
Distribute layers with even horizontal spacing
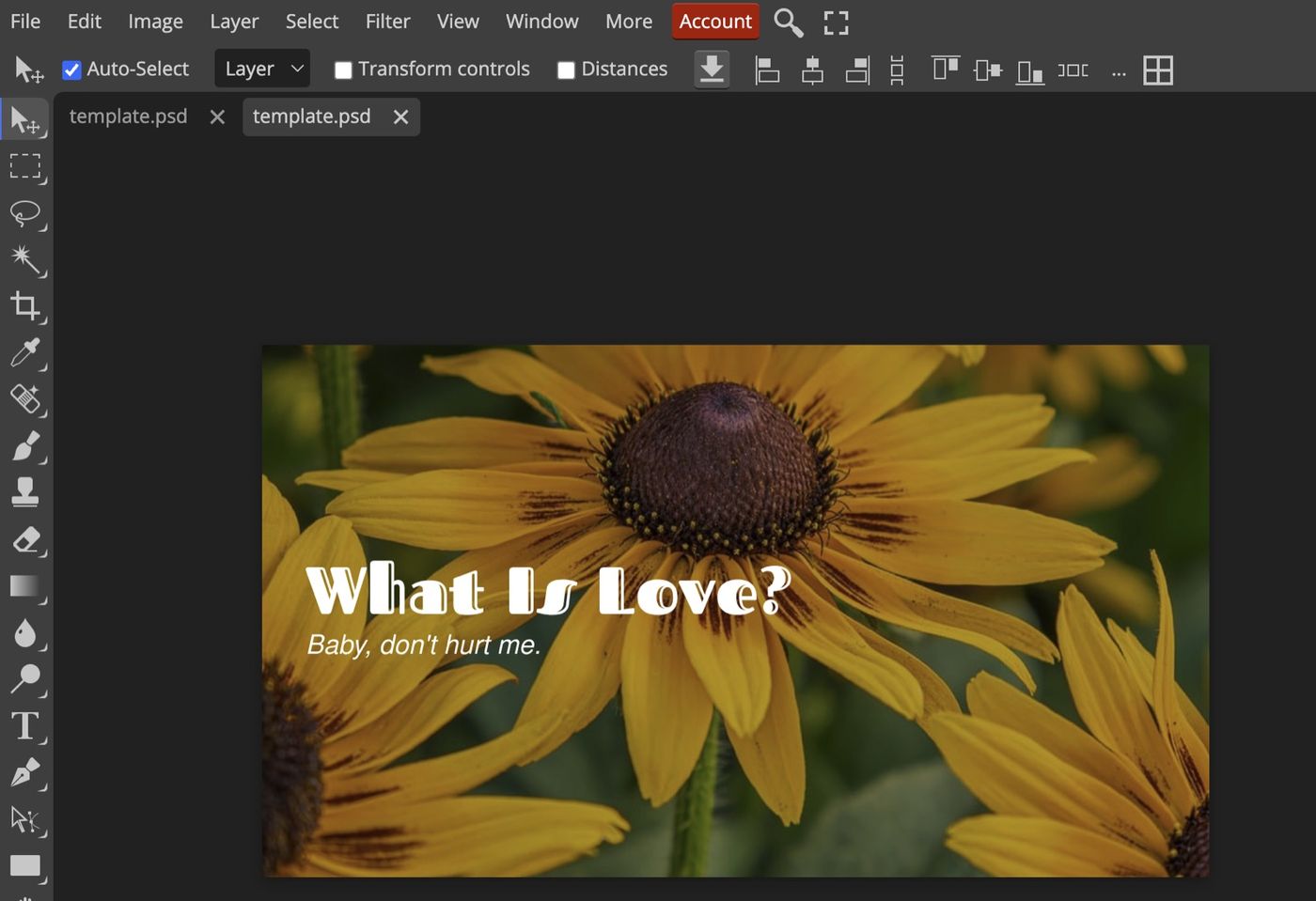pyautogui.click(x=1073, y=70)
